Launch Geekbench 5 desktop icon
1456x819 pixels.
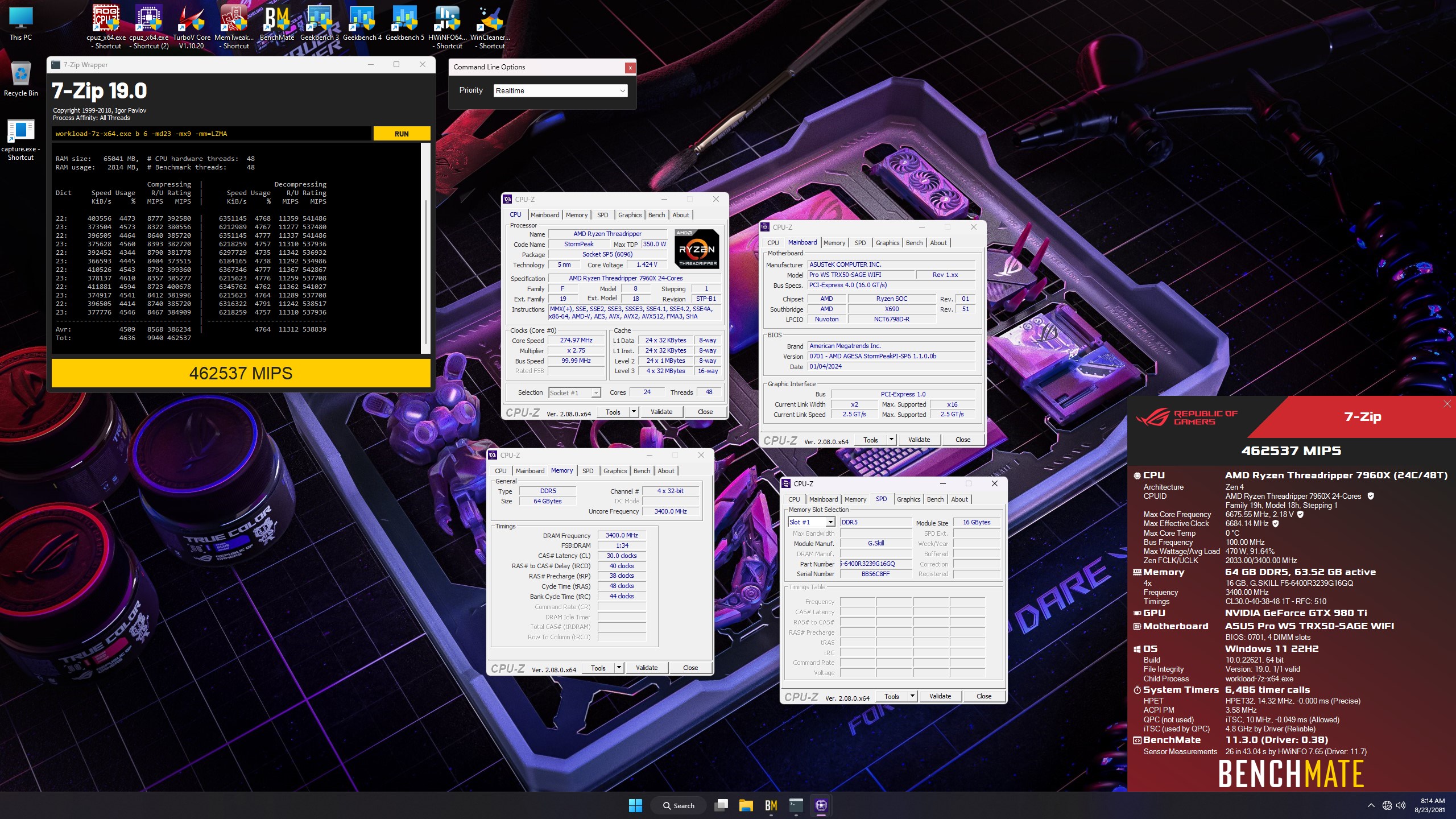coord(405,23)
